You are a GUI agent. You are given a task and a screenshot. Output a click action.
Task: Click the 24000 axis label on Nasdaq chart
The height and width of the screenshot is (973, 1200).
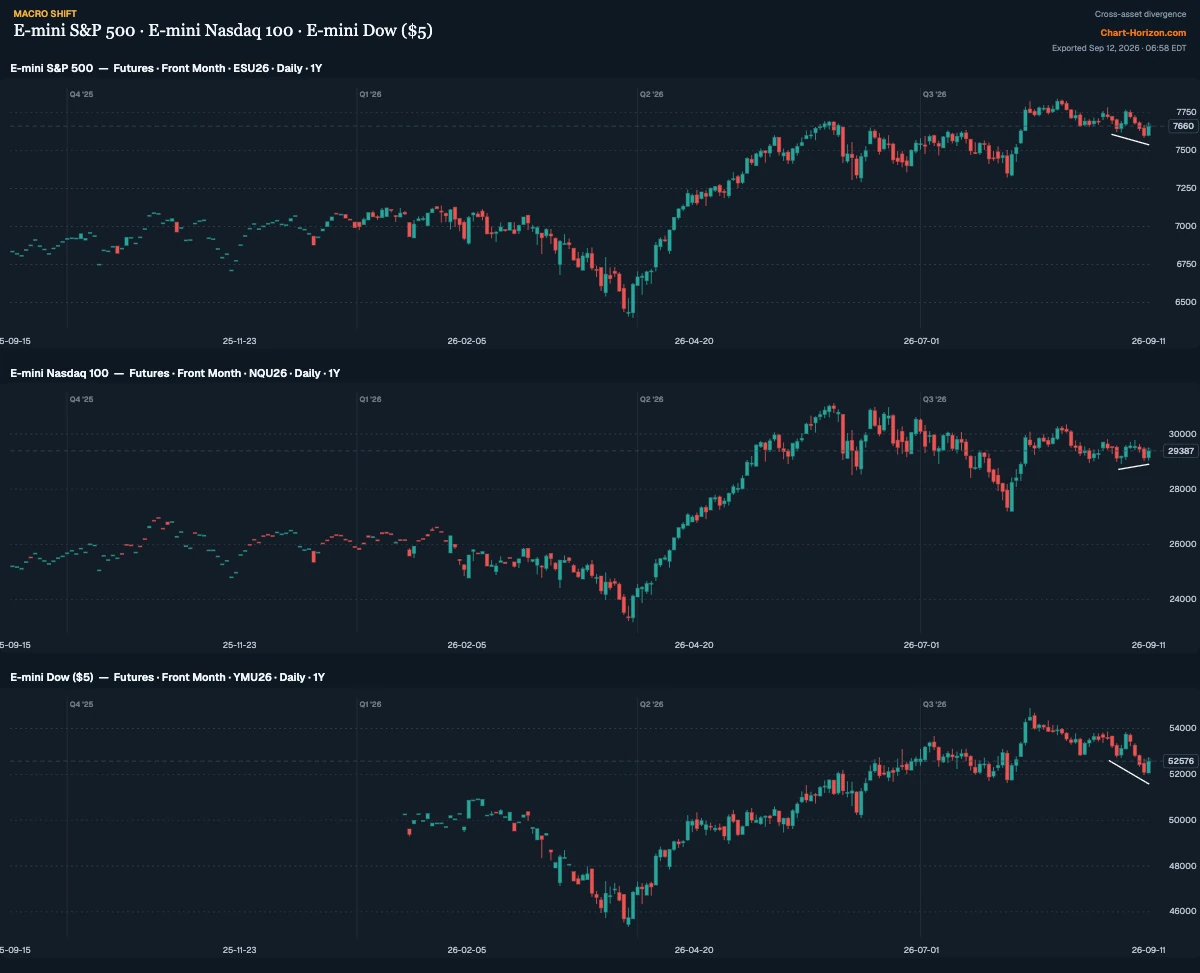1183,599
